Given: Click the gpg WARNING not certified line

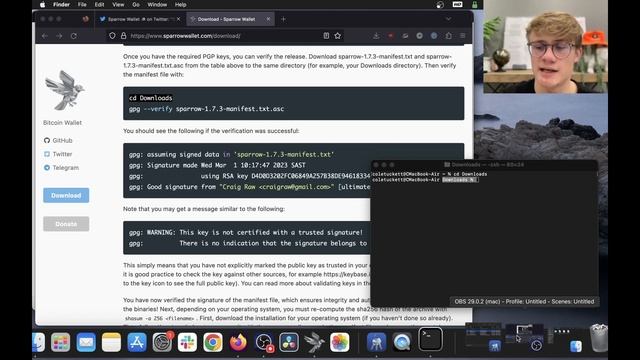Looking at the screenshot, I should [246, 233].
